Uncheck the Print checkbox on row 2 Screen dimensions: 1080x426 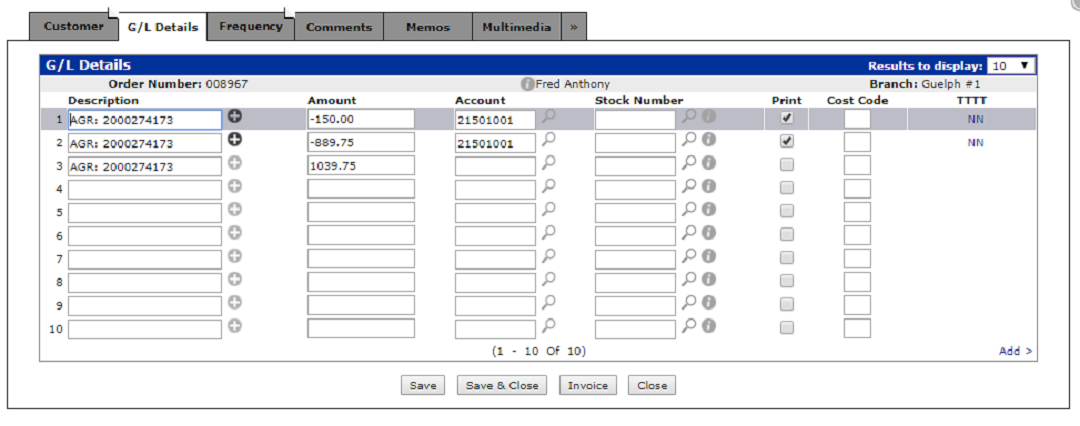[786, 141]
